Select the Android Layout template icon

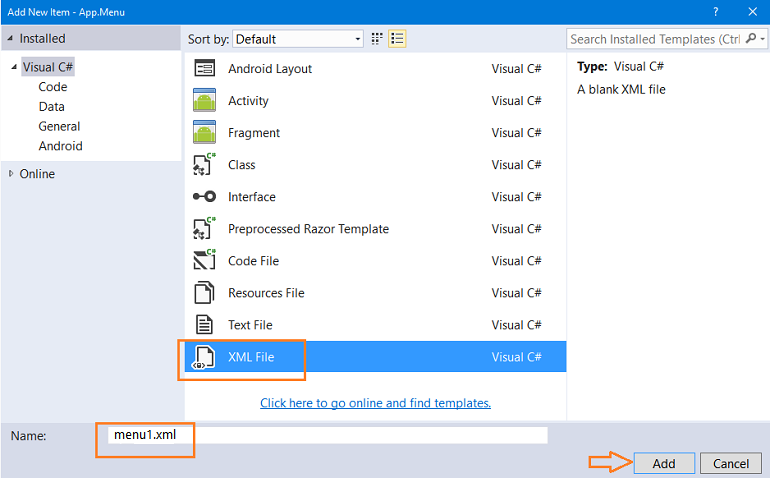point(204,68)
